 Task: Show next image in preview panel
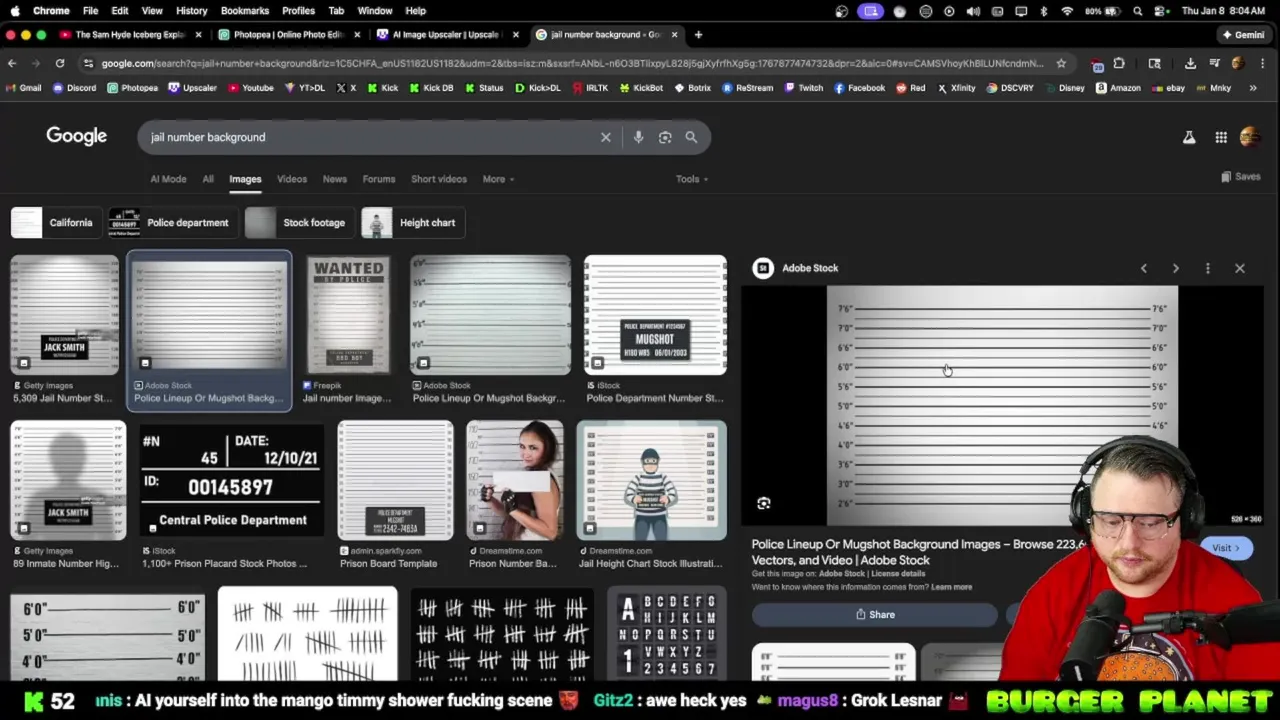point(1176,268)
